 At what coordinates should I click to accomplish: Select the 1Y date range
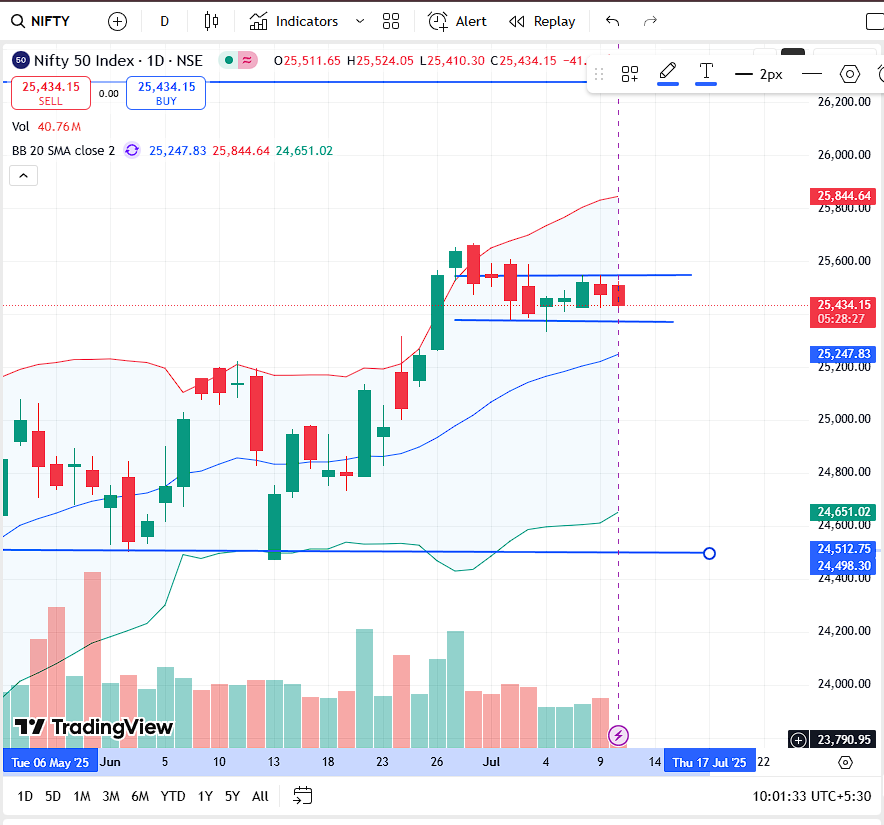click(x=205, y=796)
